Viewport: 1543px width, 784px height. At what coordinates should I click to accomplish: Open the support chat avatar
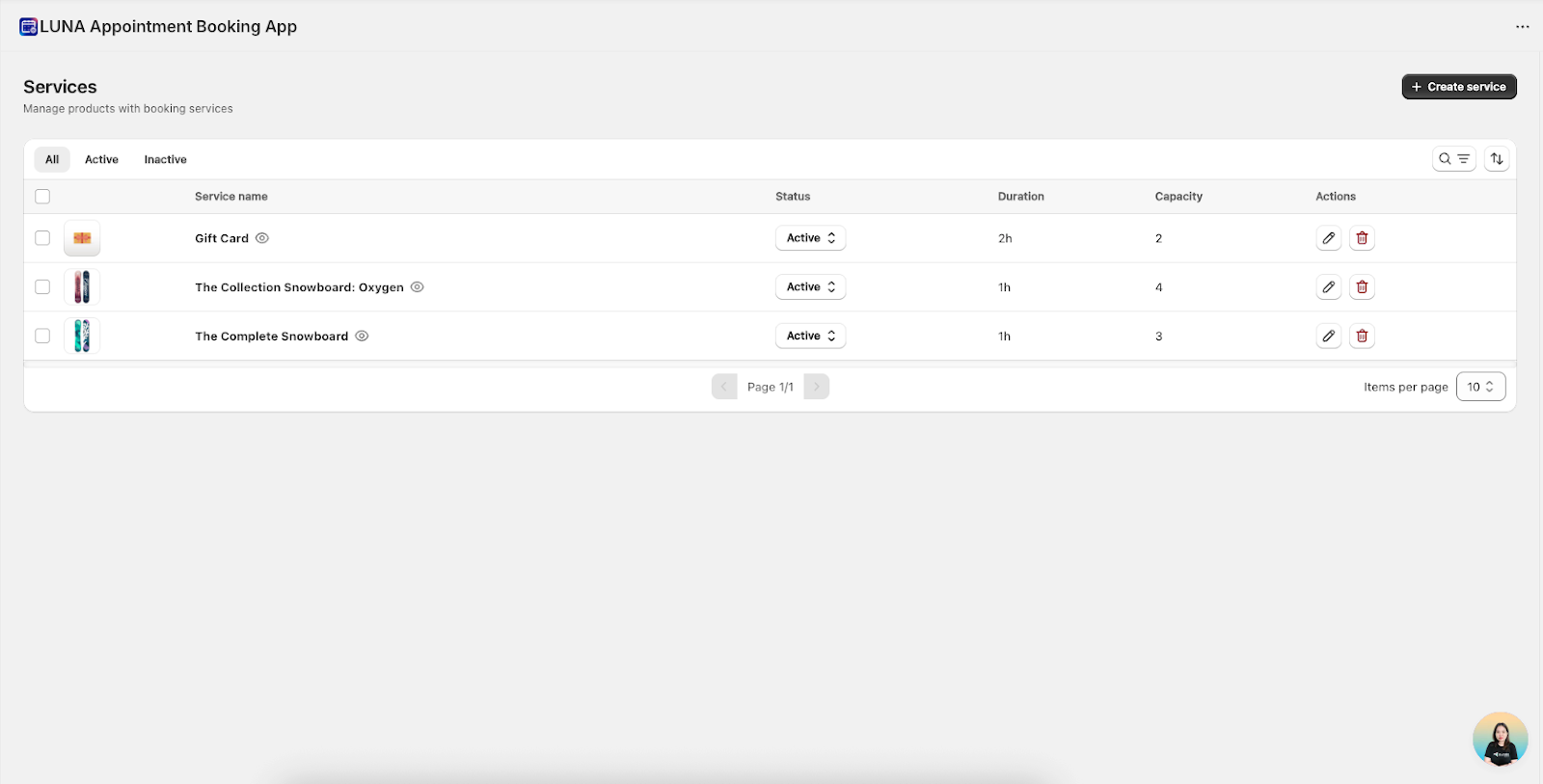pyautogui.click(x=1500, y=739)
